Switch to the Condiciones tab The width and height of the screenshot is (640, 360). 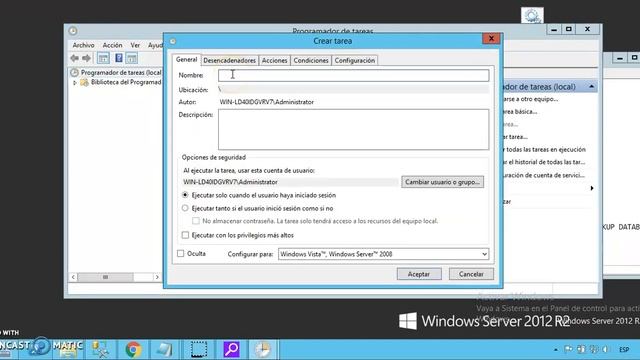click(311, 60)
